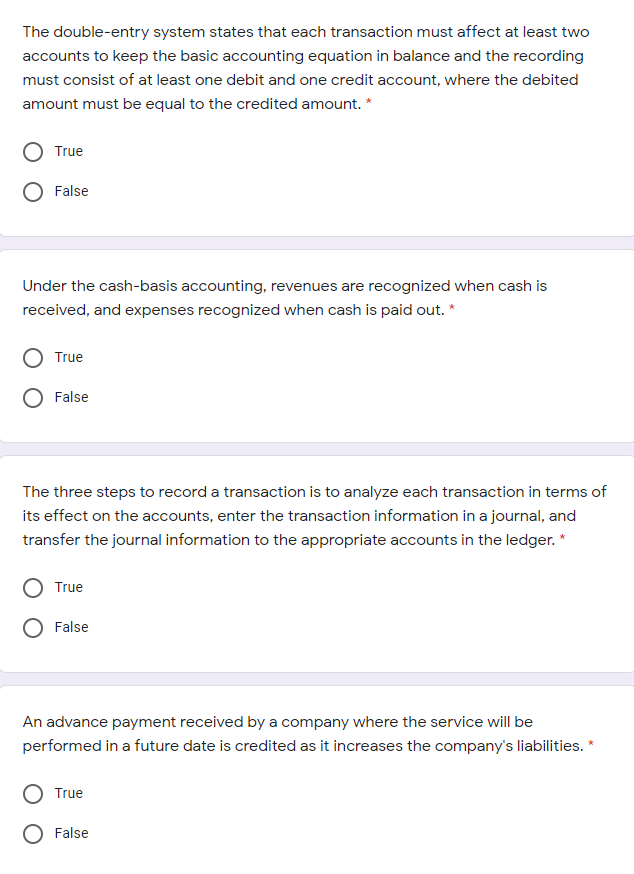Mark False for the three steps question
634x874 pixels.
pos(33,627)
